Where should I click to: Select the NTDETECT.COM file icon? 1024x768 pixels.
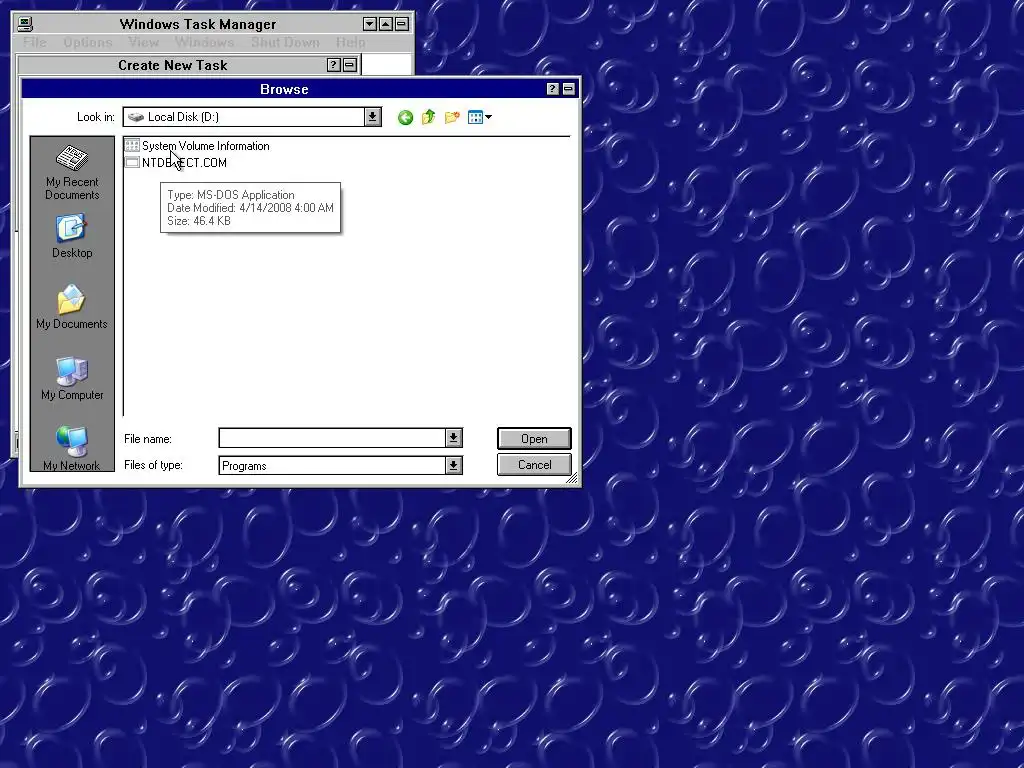132,163
